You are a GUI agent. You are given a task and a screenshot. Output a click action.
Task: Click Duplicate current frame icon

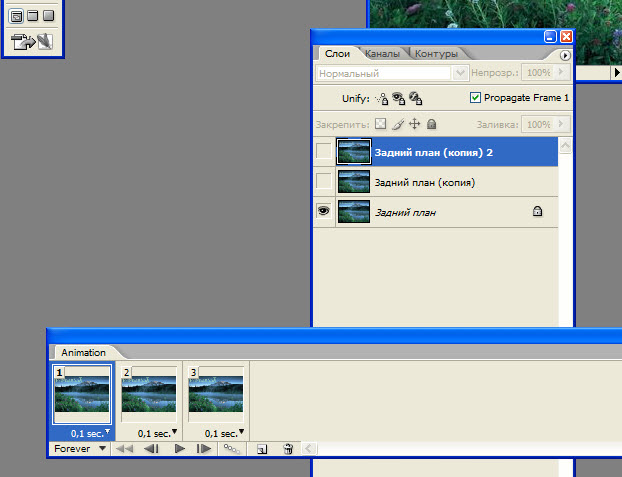(262, 449)
